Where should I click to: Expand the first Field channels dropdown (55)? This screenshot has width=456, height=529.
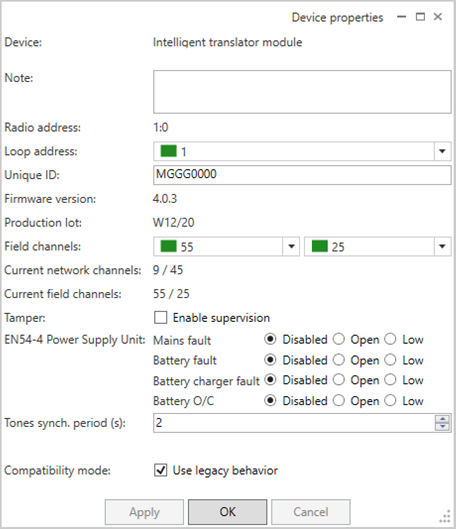coord(291,246)
